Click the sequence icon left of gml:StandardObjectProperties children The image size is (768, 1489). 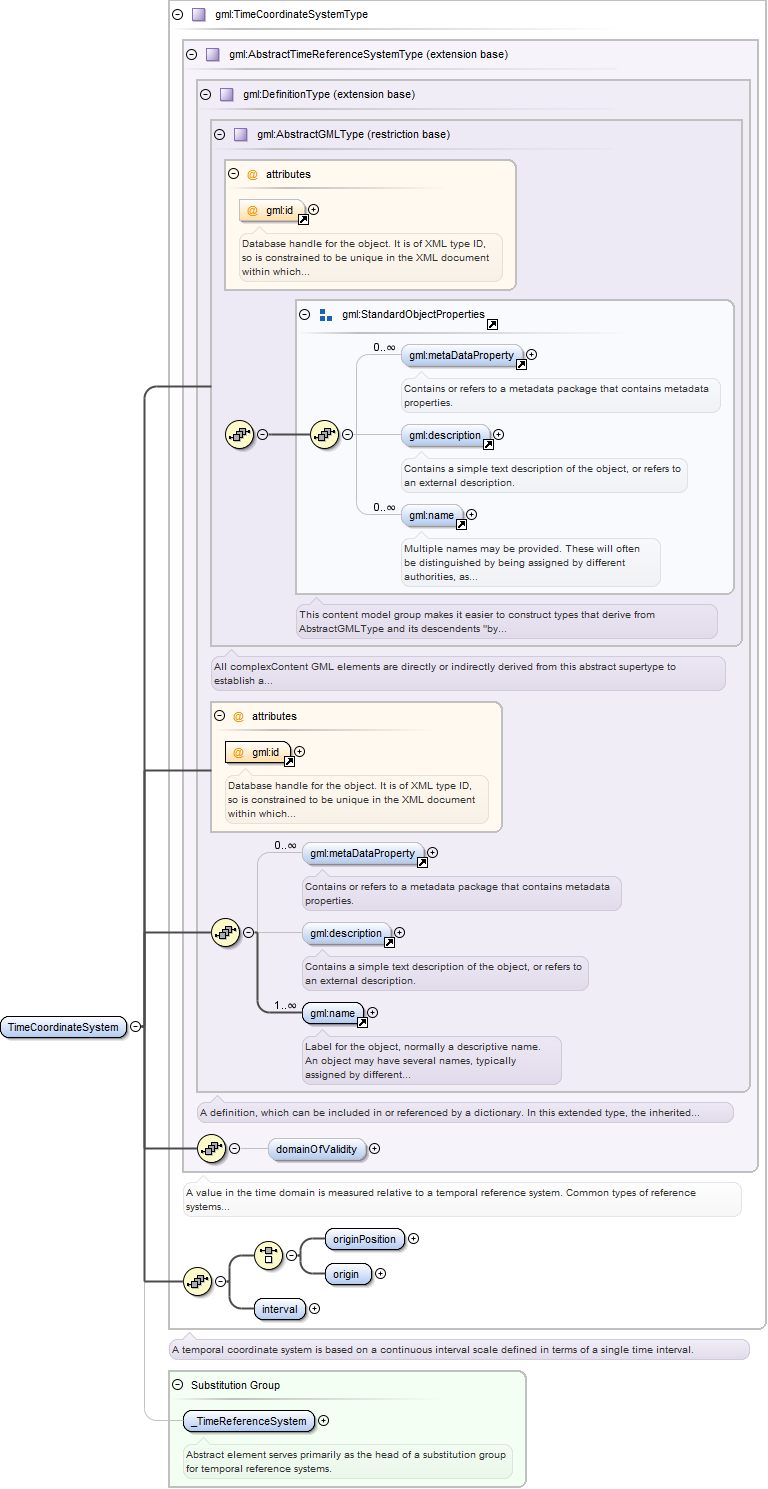tap(325, 434)
